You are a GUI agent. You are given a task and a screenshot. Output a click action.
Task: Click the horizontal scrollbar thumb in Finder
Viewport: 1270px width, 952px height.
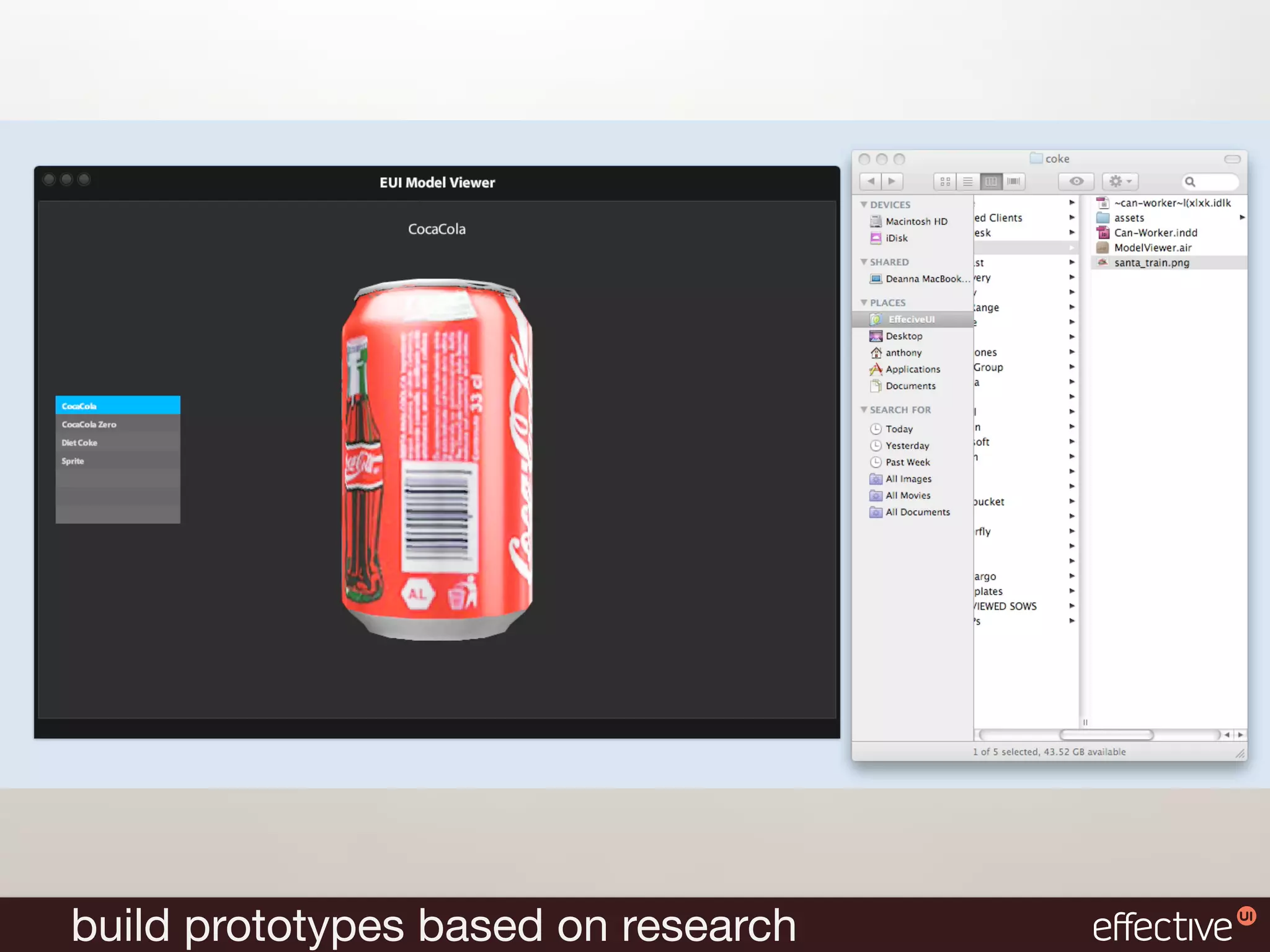pos(1106,735)
